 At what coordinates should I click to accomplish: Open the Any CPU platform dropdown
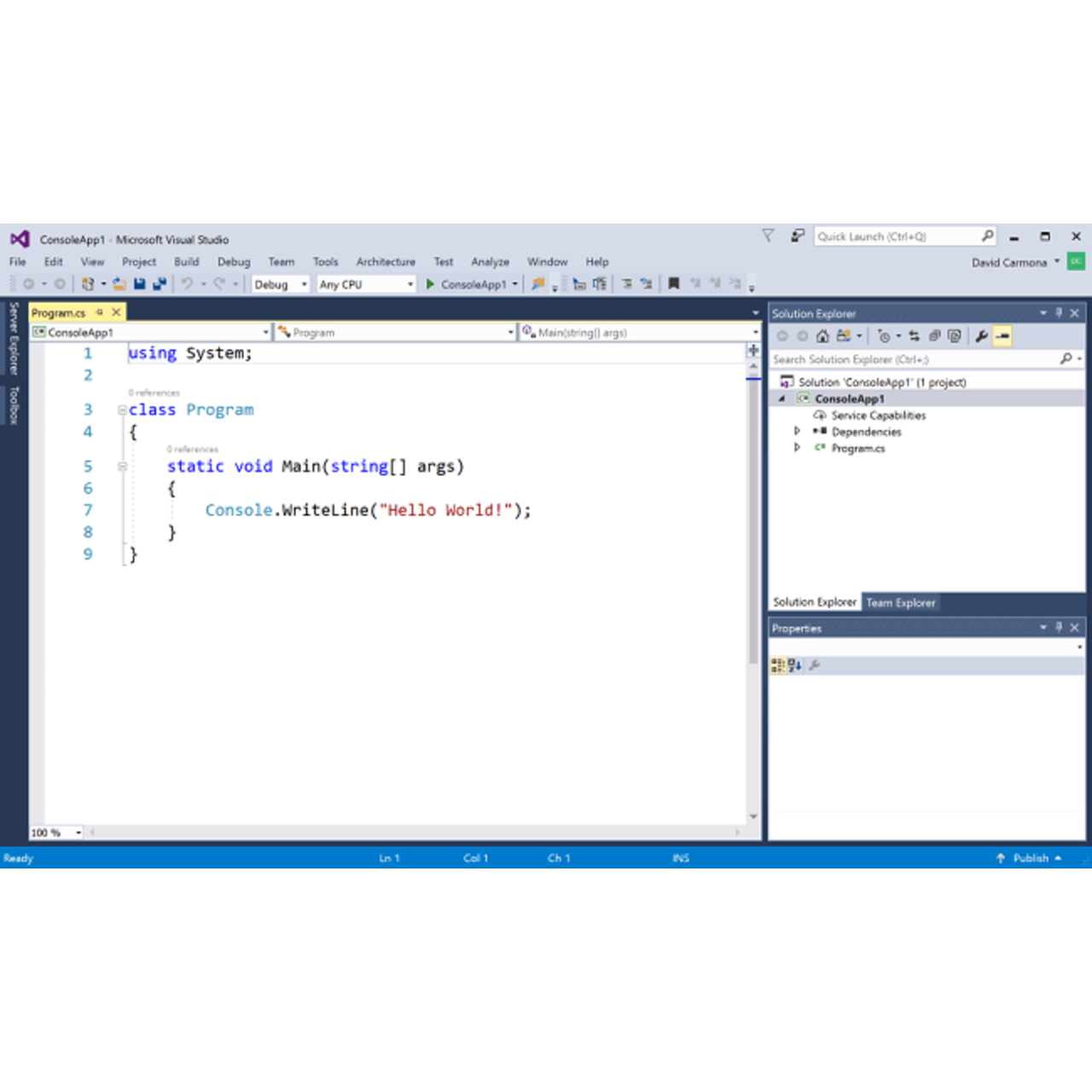[366, 284]
